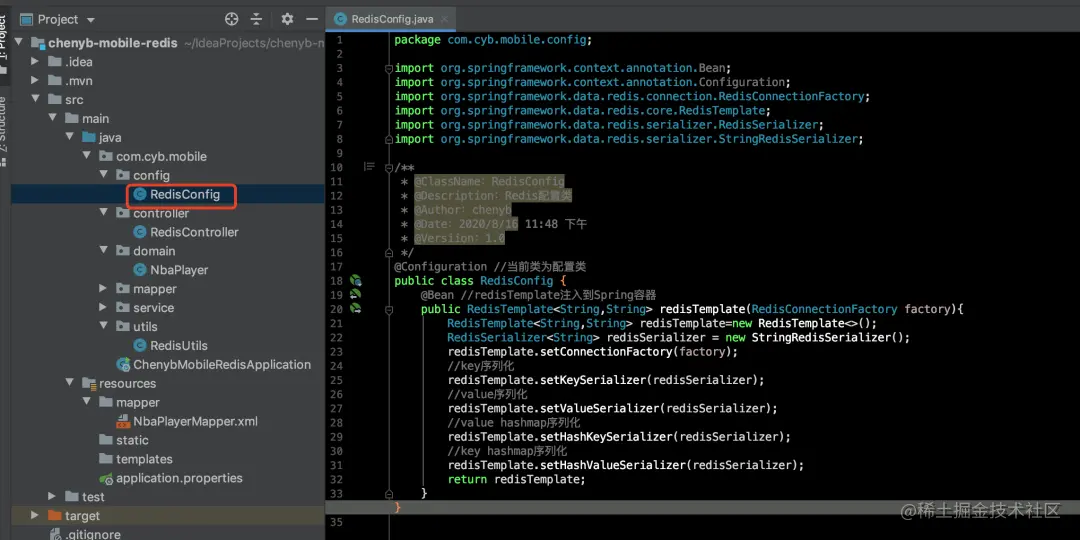
Task: Click the RedisUtils class icon
Action: tap(140, 346)
